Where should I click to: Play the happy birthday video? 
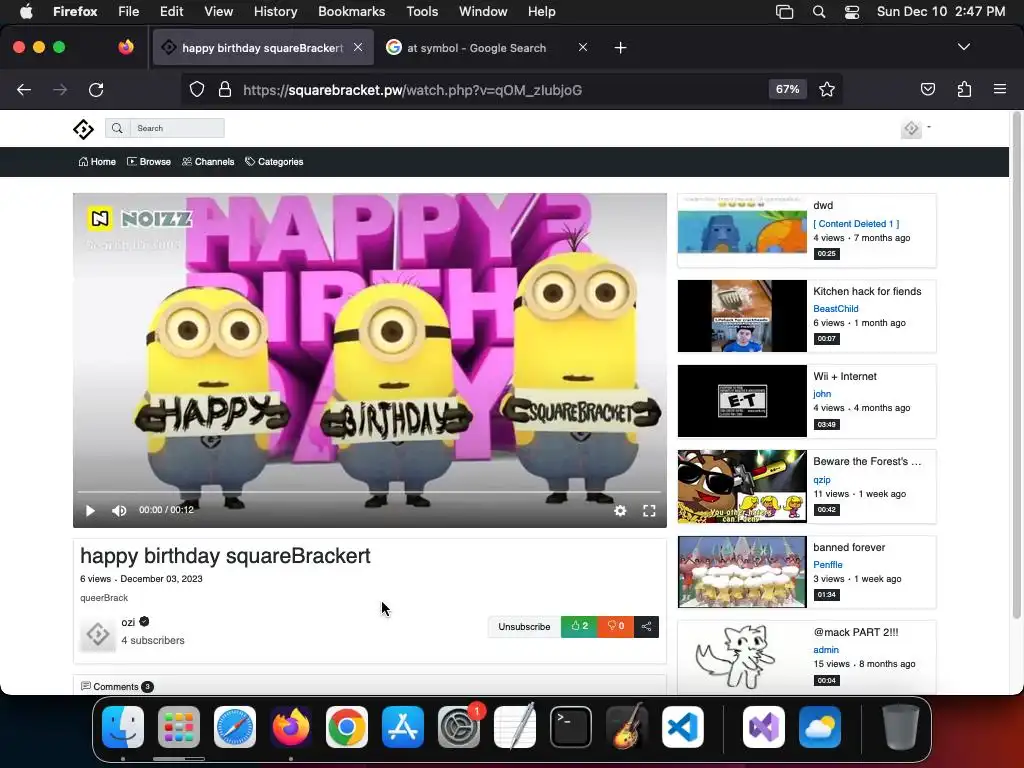90,511
